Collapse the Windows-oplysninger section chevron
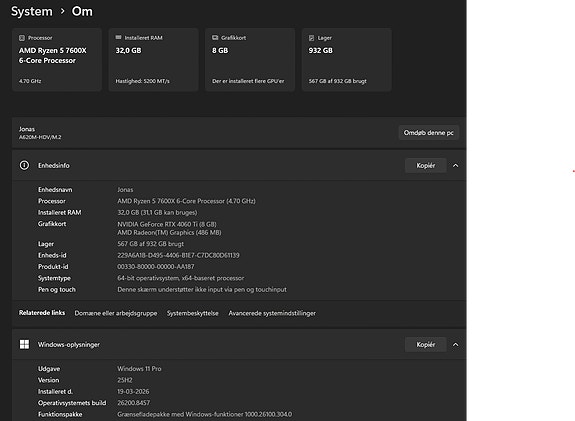Image resolution: width=575 pixels, height=421 pixels. [455, 345]
